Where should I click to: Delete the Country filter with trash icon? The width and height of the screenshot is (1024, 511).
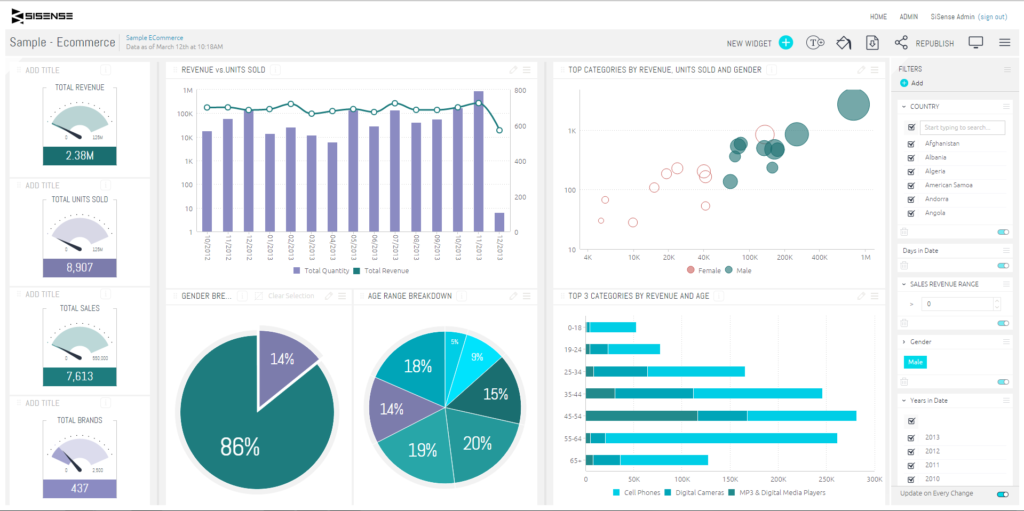pos(904,231)
